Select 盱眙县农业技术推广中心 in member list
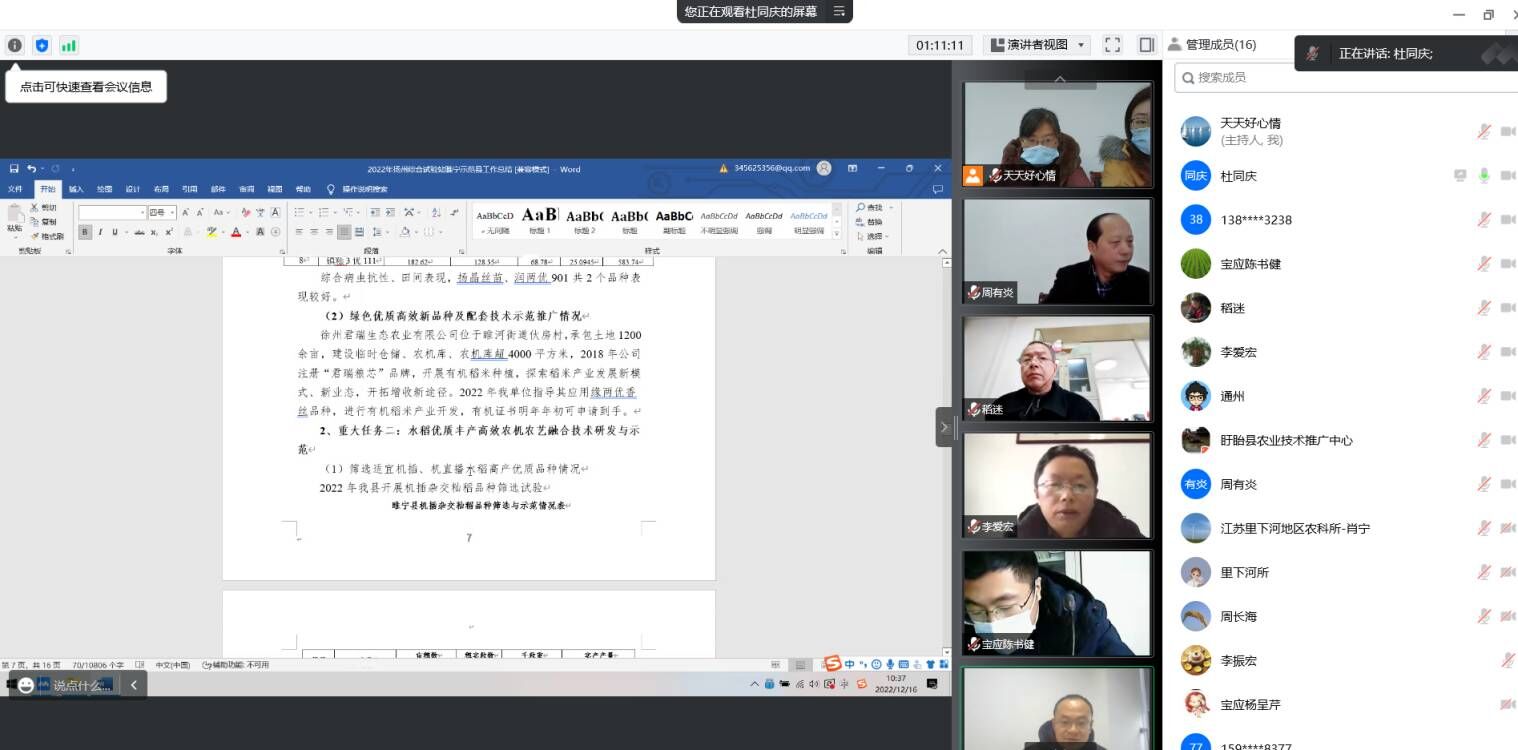This screenshot has height=750, width=1518. pos(1286,440)
